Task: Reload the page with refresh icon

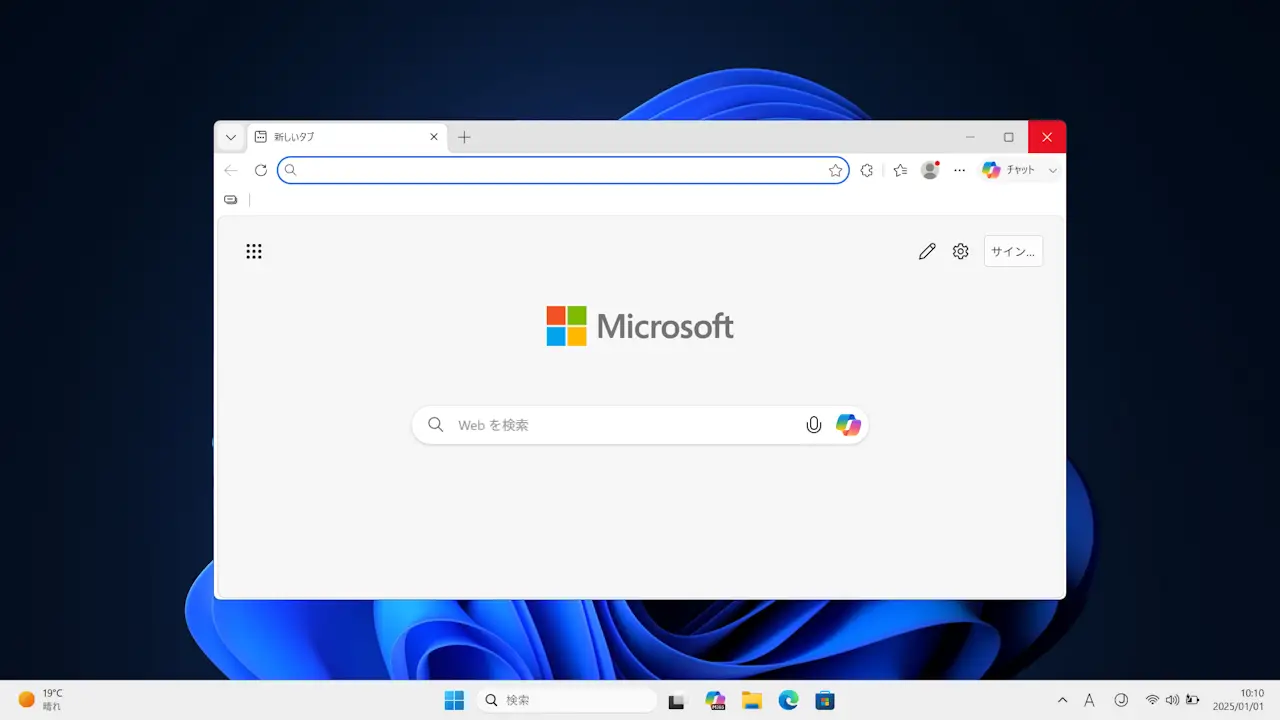Action: pyautogui.click(x=261, y=170)
